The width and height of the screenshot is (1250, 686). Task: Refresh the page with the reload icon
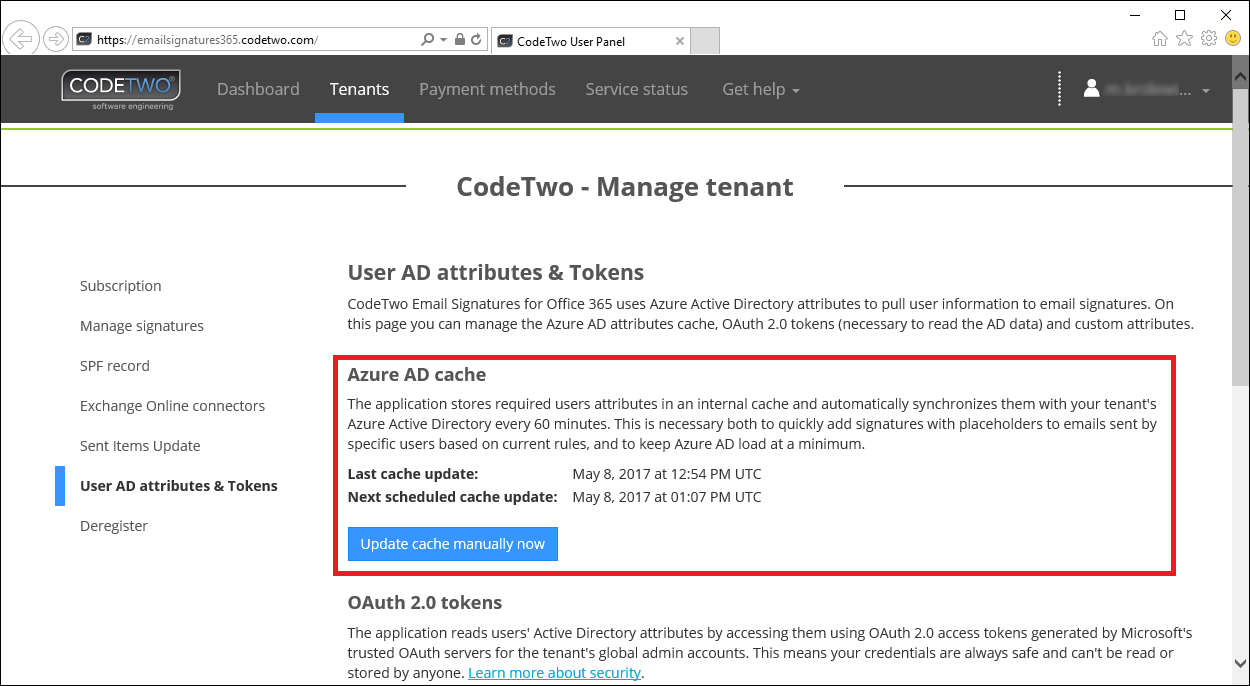[476, 40]
